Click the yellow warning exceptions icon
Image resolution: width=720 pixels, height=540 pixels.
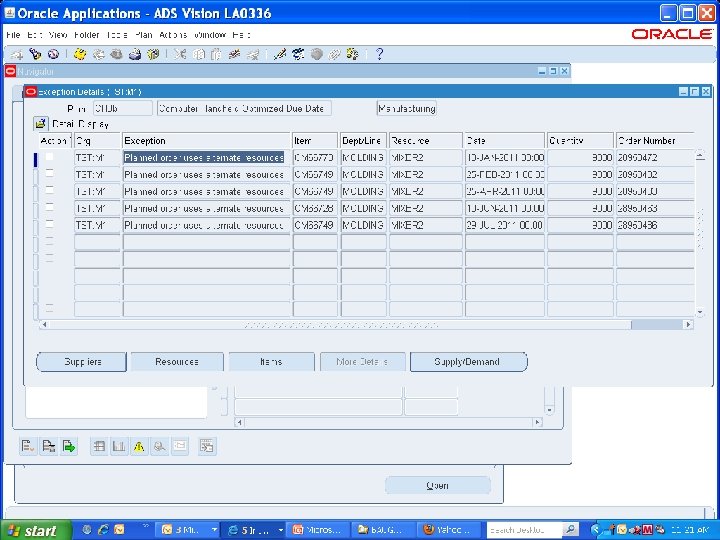[x=139, y=446]
